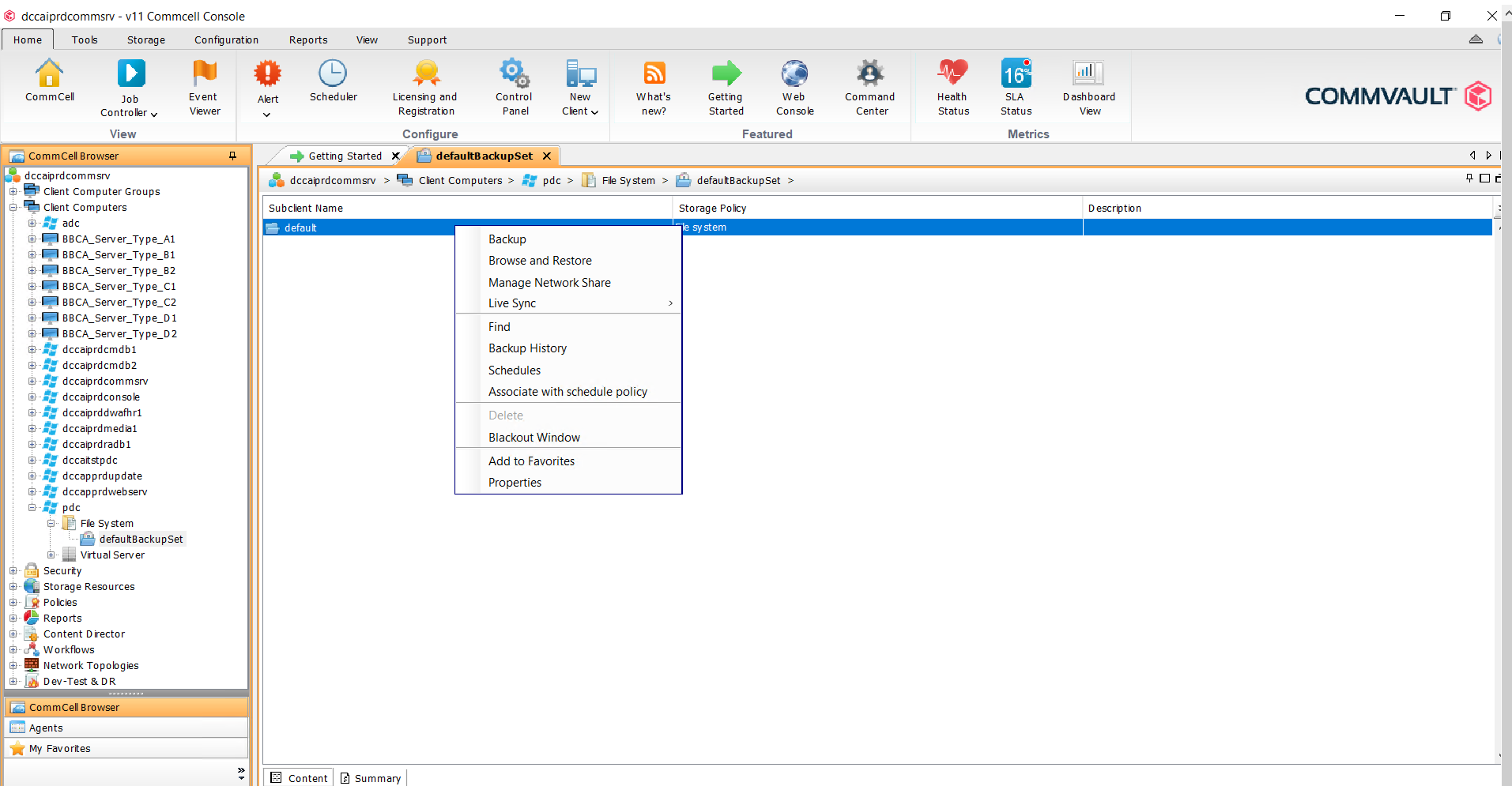The height and width of the screenshot is (786, 1512).
Task: Select Associate with schedule policy
Action: coord(568,392)
